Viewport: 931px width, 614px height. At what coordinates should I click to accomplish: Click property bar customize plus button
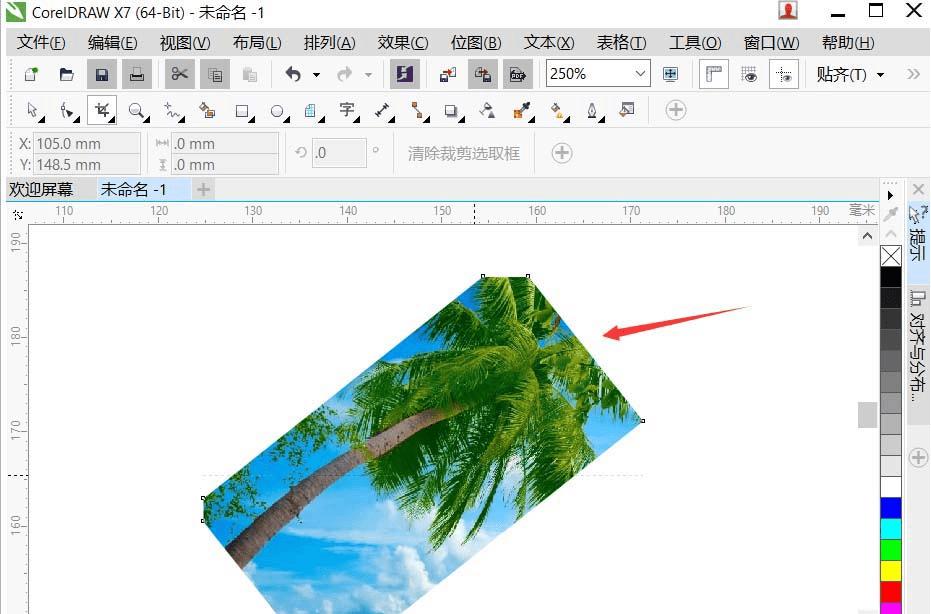tap(562, 153)
